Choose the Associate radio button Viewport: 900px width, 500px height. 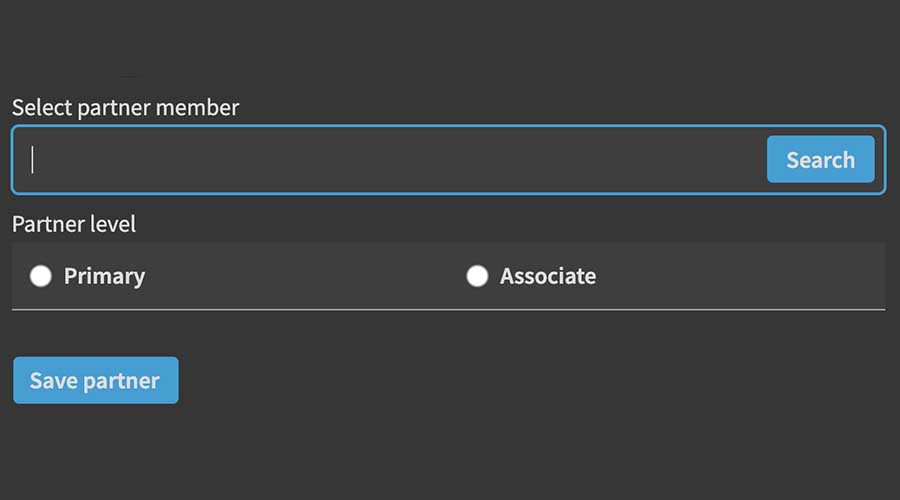(x=477, y=276)
